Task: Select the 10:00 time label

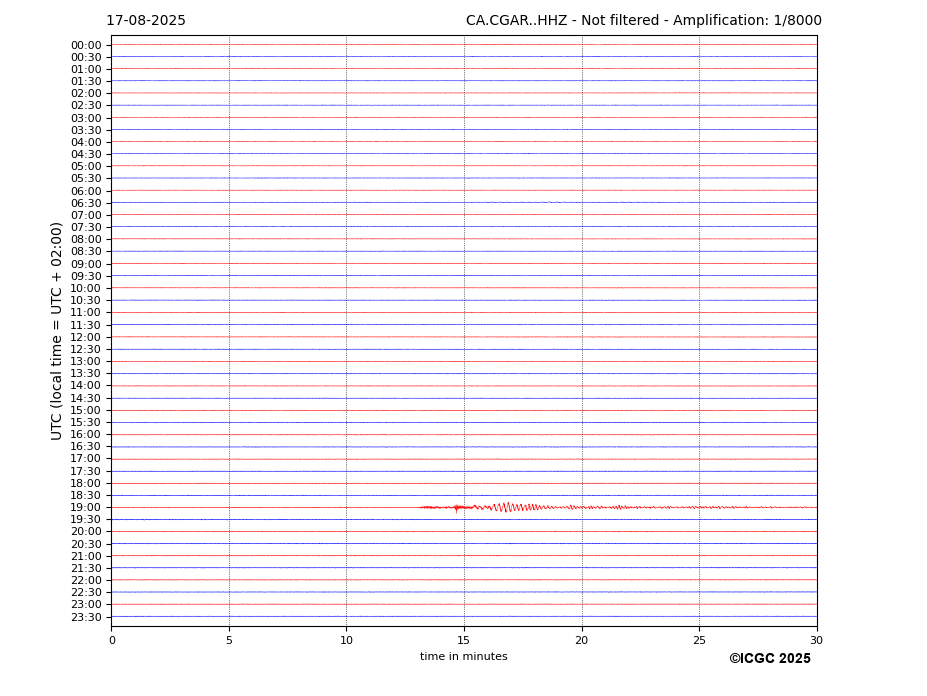Action: (x=86, y=289)
